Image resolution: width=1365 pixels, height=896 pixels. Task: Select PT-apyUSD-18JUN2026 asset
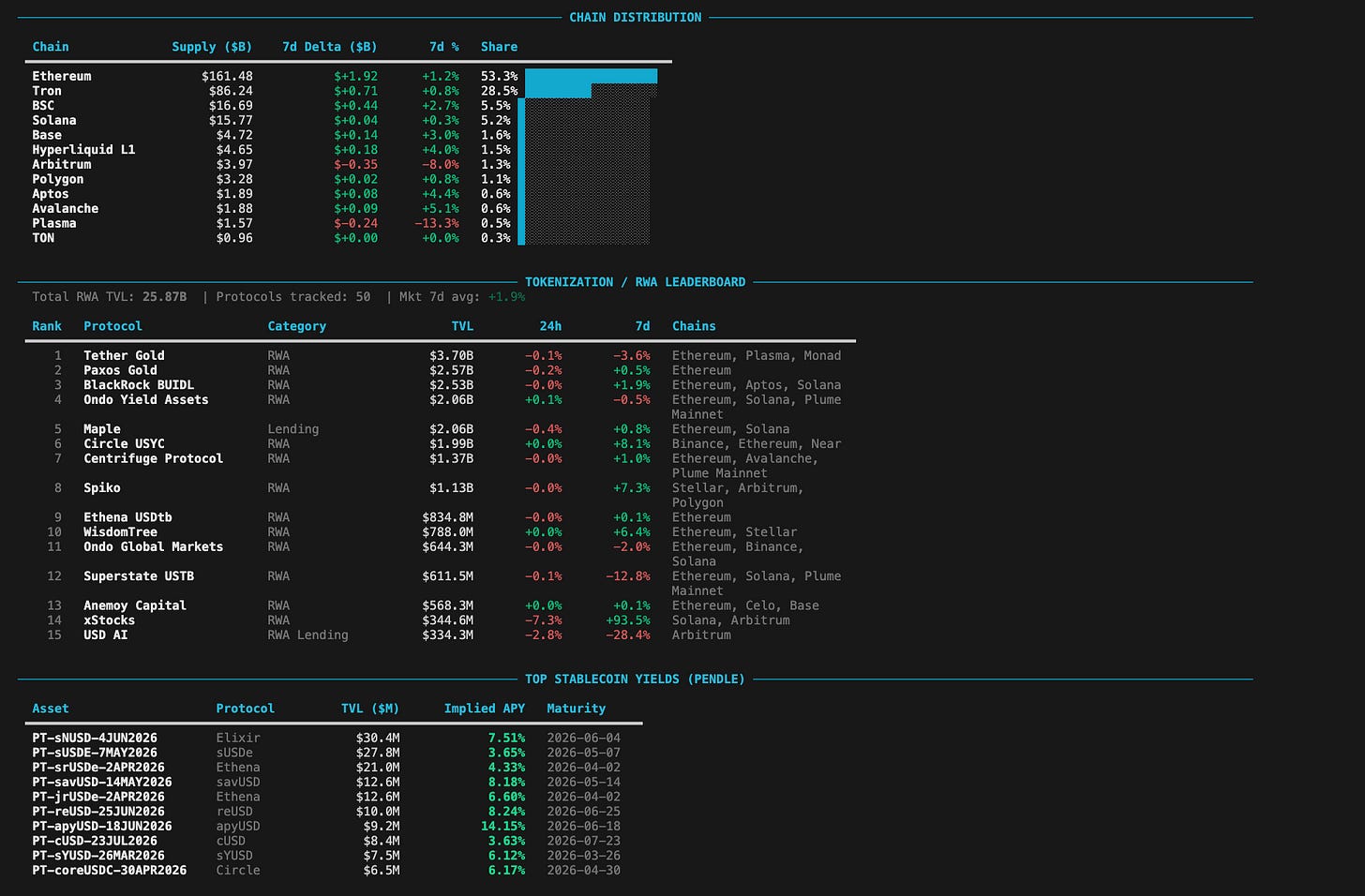102,827
